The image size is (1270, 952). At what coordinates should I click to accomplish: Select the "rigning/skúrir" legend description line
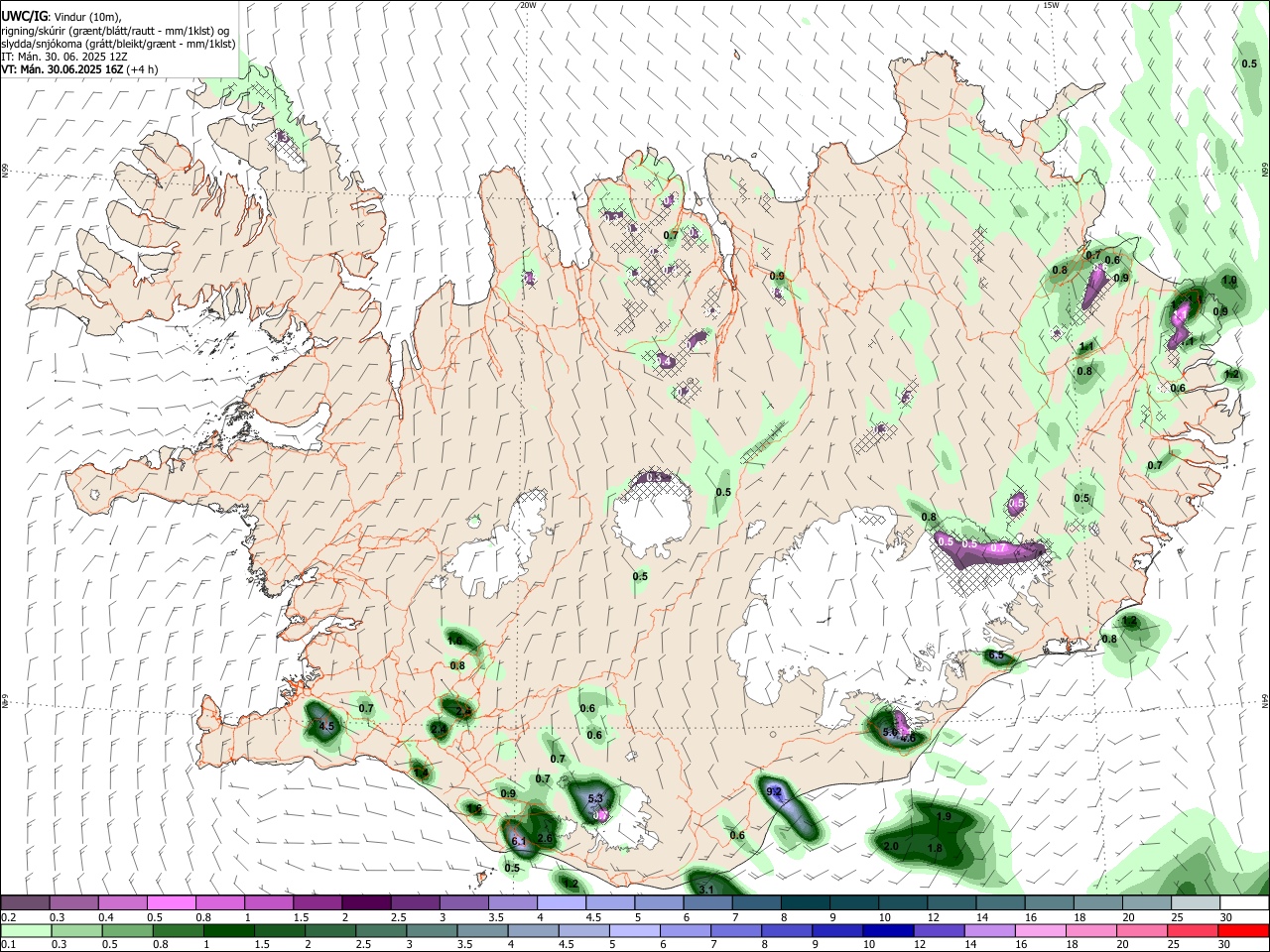[x=114, y=31]
